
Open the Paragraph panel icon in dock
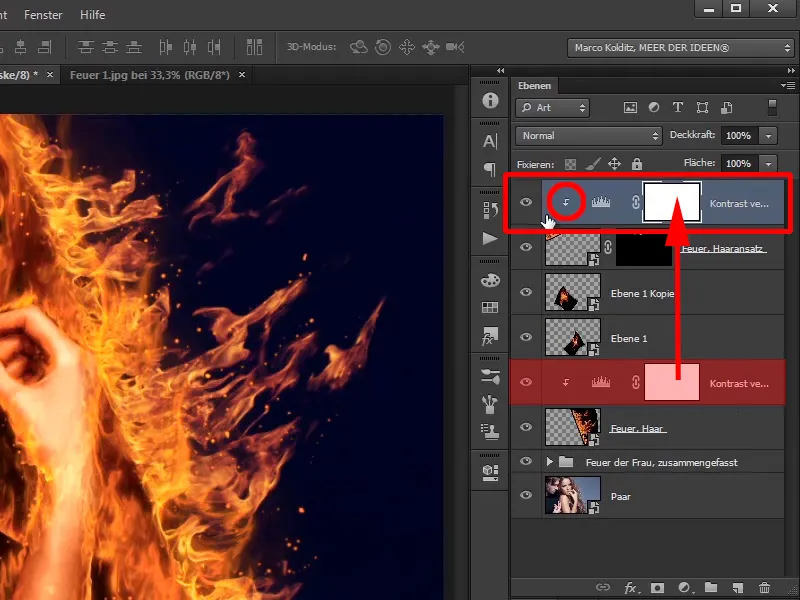490,169
